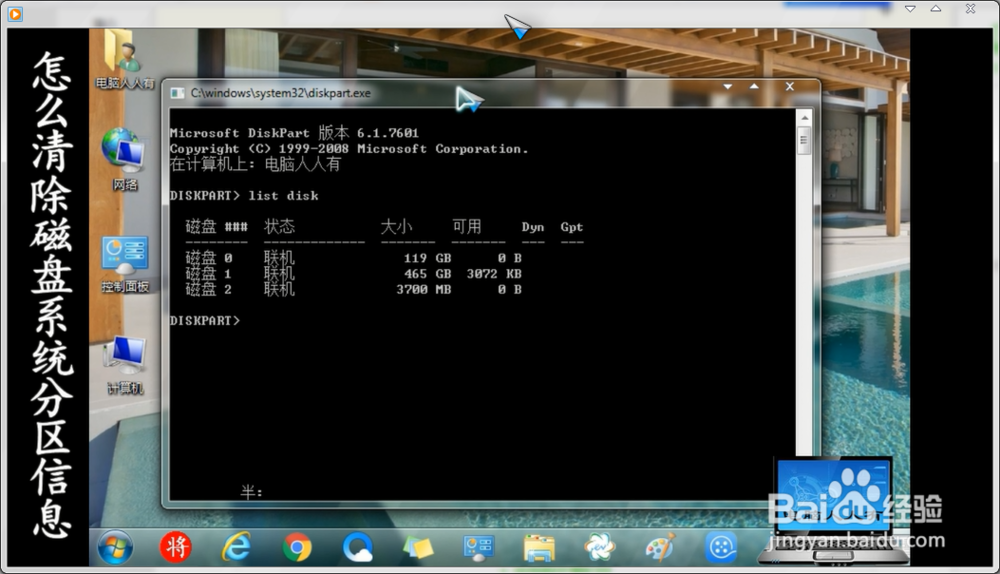
Task: Launch Internet Explorer from the taskbar
Action: [236, 547]
